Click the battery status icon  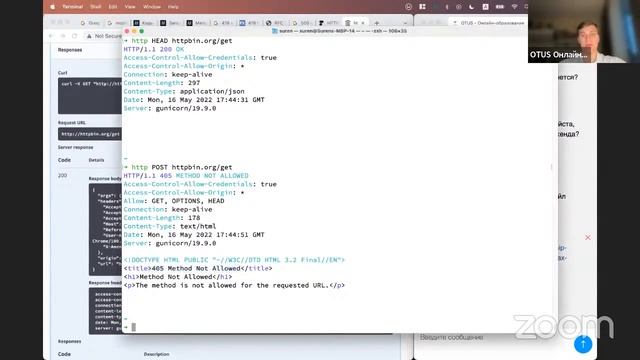(500, 7)
